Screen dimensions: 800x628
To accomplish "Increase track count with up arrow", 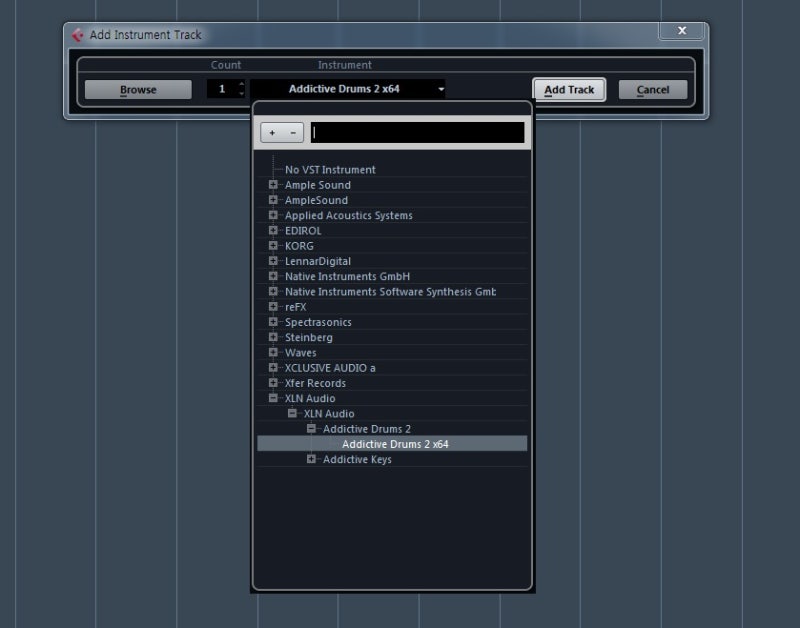I will 241,84.
